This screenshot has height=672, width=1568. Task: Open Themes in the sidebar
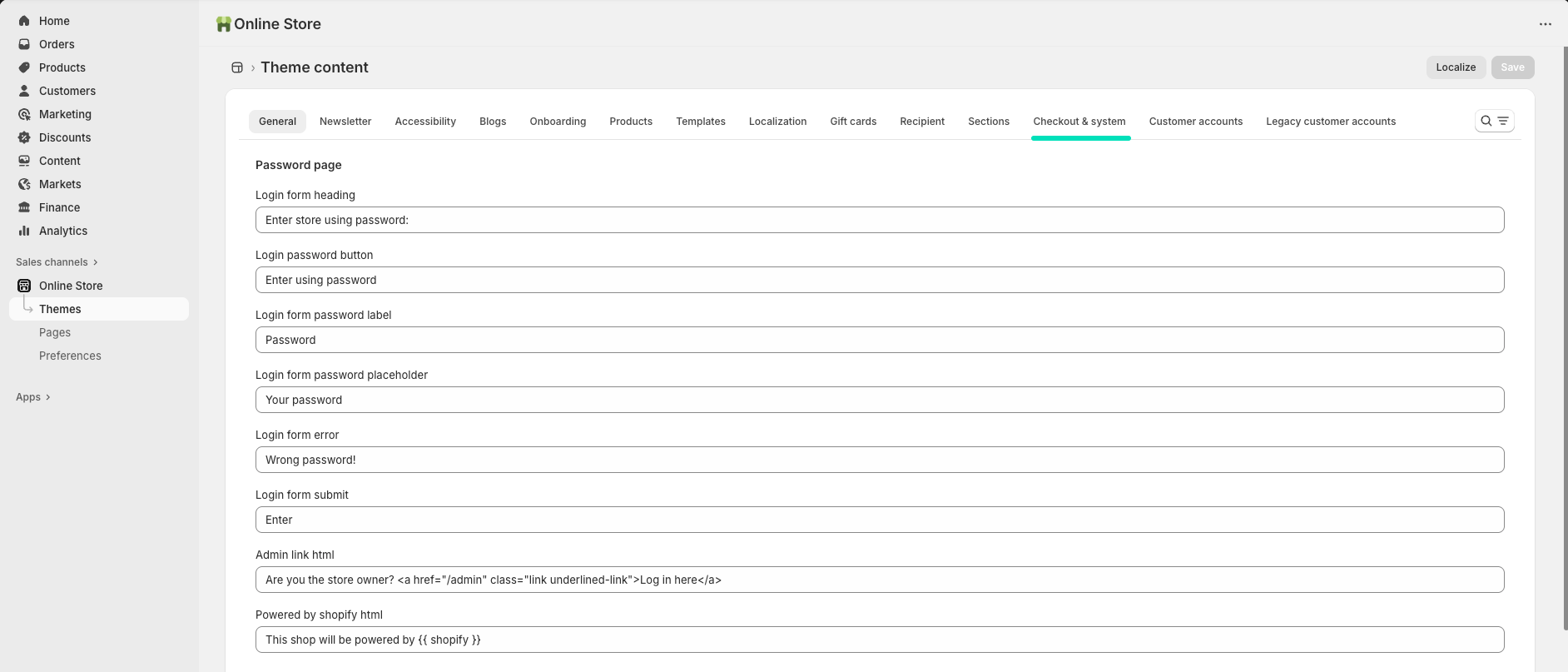99,309
